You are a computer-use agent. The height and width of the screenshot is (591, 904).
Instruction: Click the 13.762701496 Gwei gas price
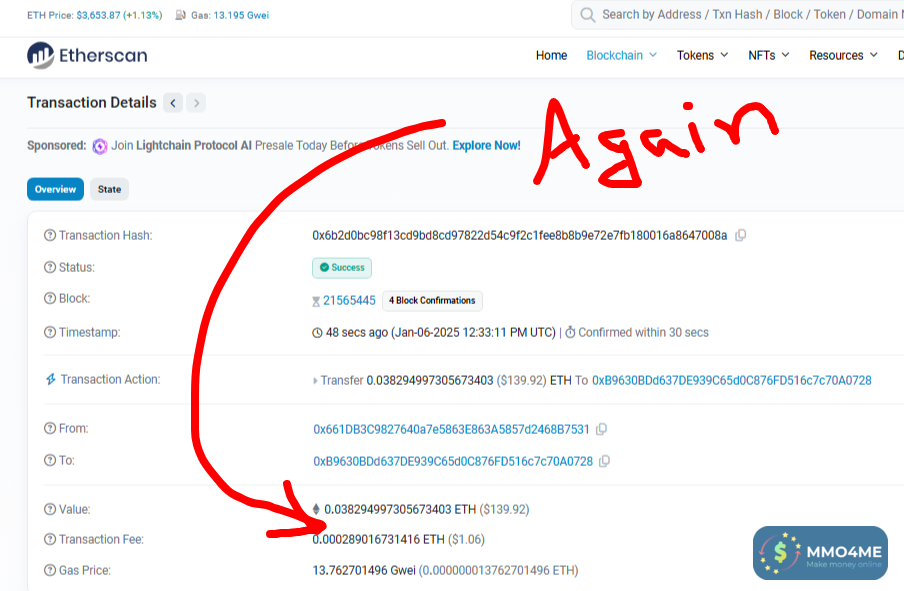(364, 570)
